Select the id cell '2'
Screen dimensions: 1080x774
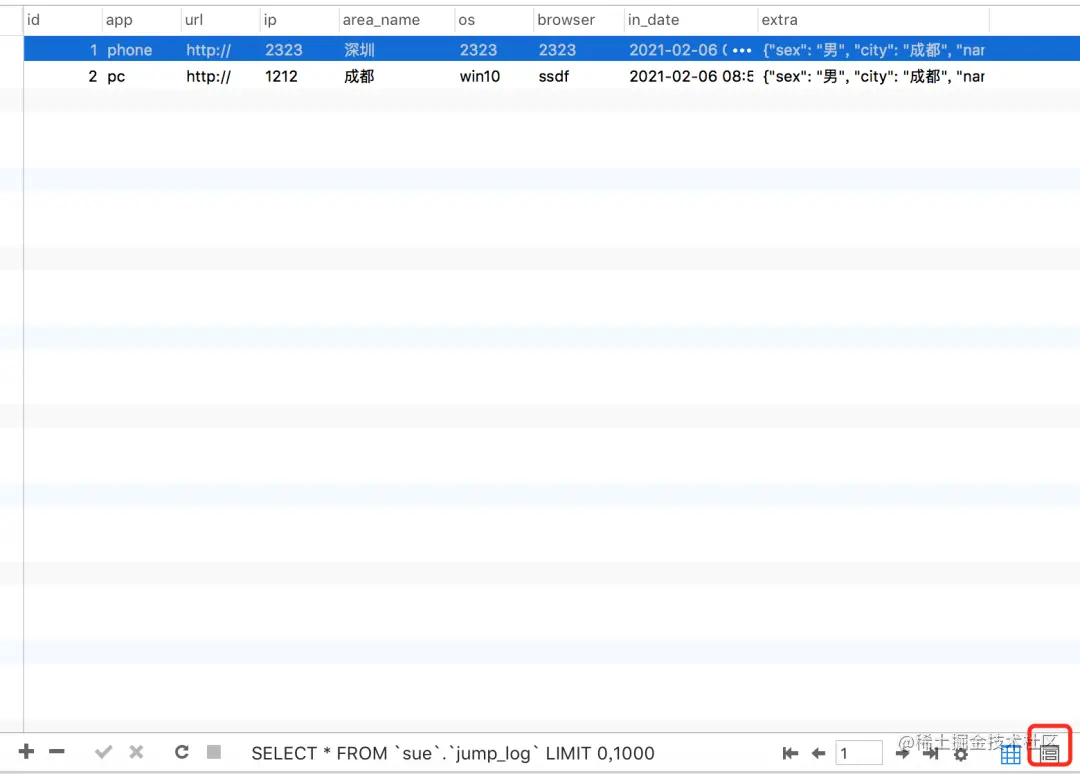(x=63, y=76)
